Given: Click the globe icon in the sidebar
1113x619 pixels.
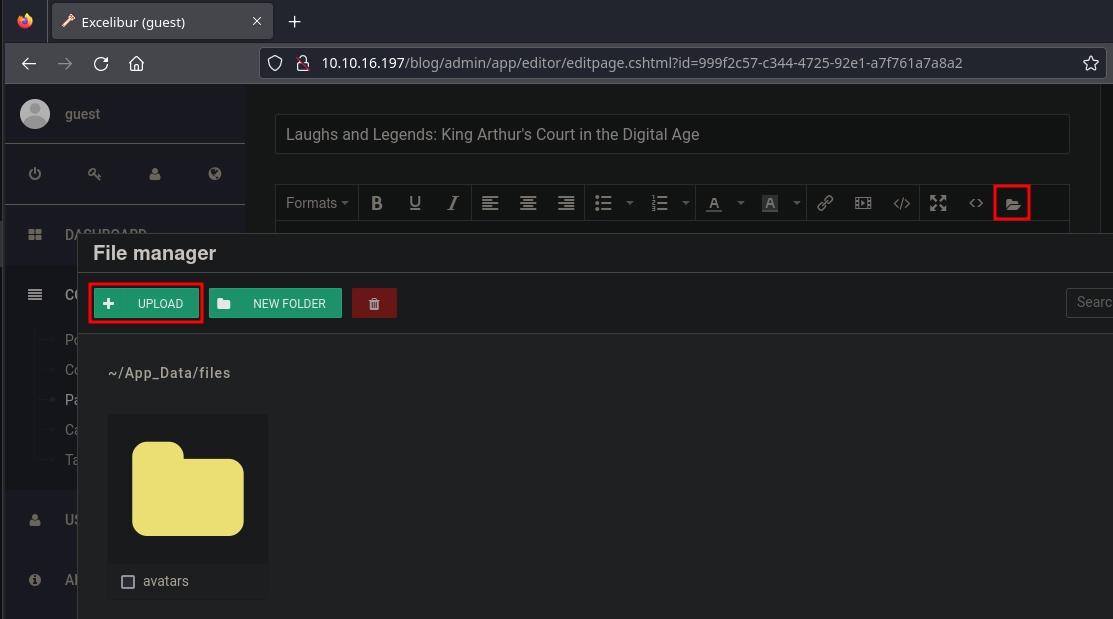Looking at the screenshot, I should coord(214,173).
